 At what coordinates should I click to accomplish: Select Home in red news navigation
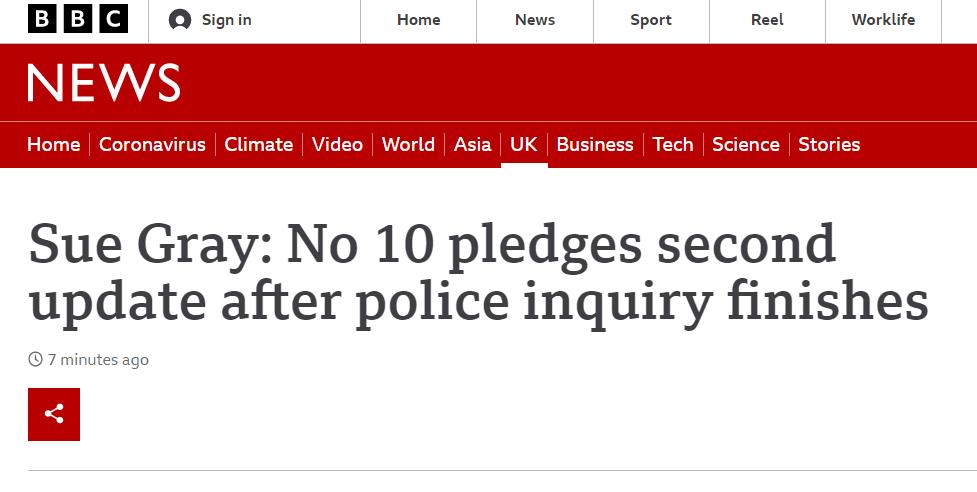(53, 144)
